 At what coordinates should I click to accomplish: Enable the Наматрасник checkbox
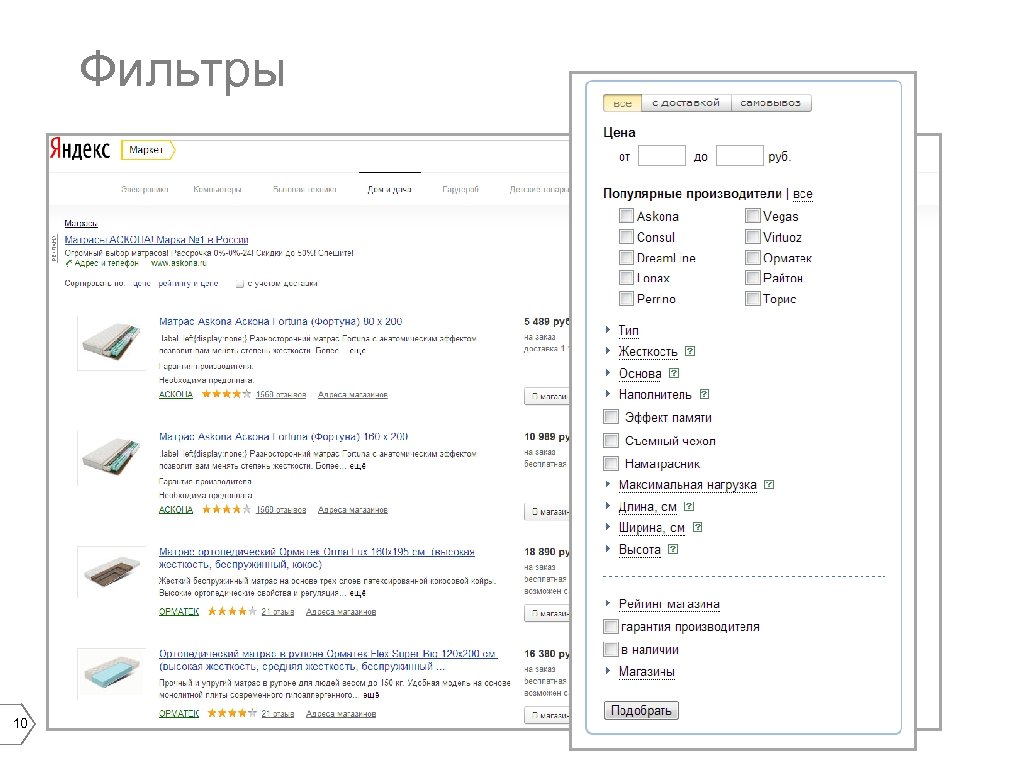tap(611, 463)
